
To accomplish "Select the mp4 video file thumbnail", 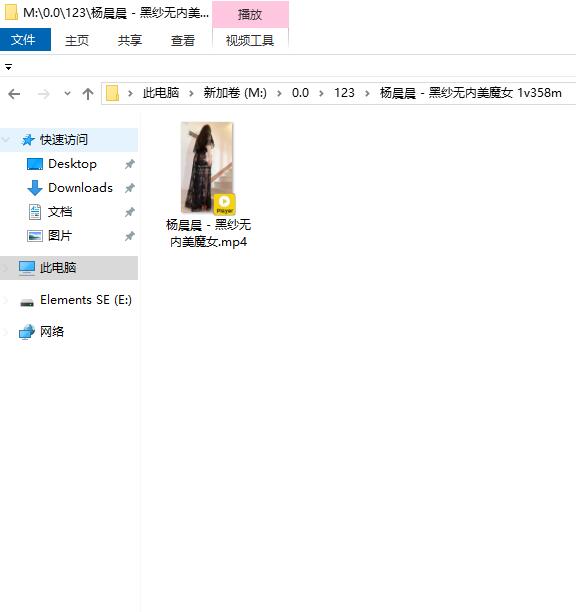I will point(208,168).
